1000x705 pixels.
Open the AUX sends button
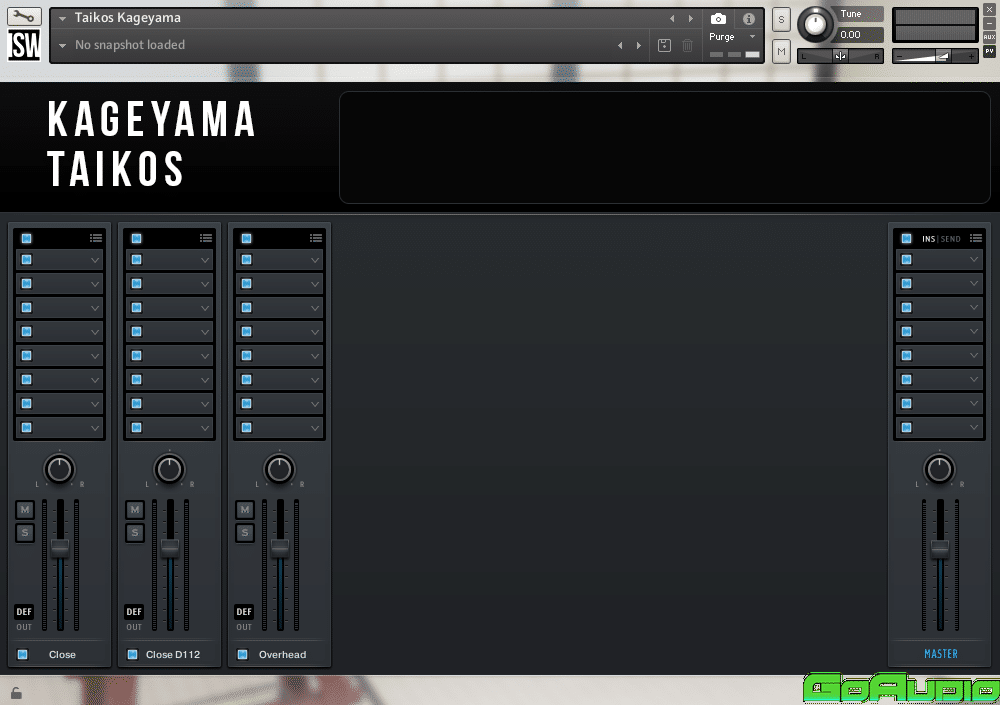pyautogui.click(x=989, y=37)
